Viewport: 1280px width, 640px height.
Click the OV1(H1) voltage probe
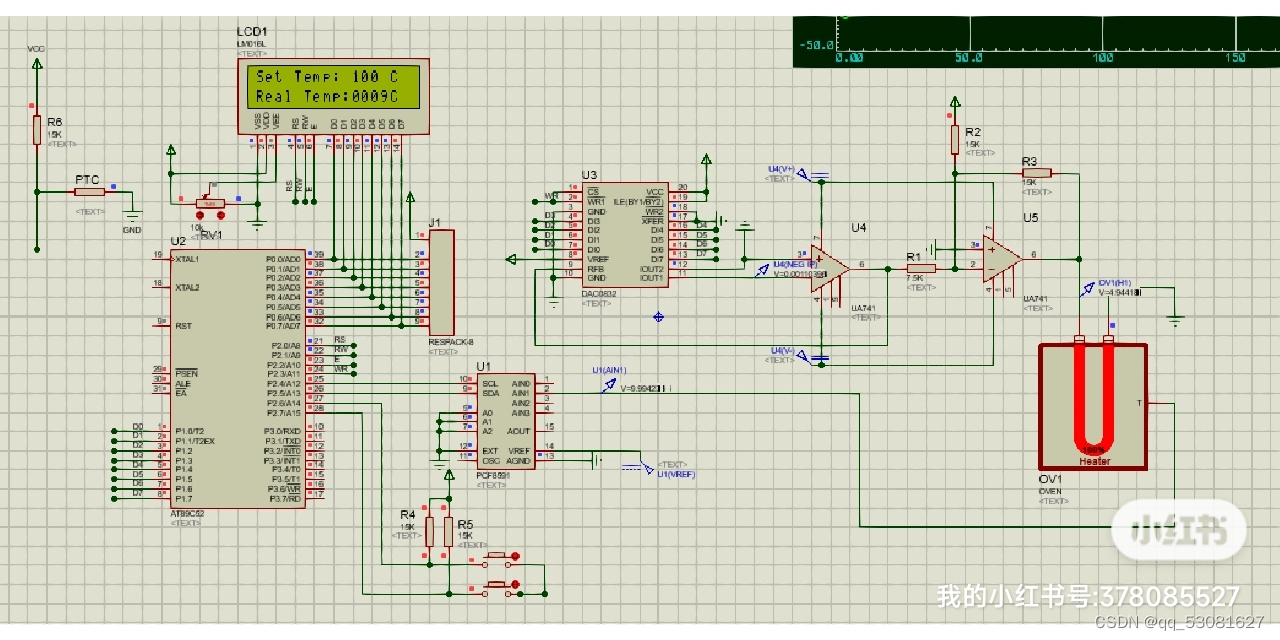pos(1087,291)
